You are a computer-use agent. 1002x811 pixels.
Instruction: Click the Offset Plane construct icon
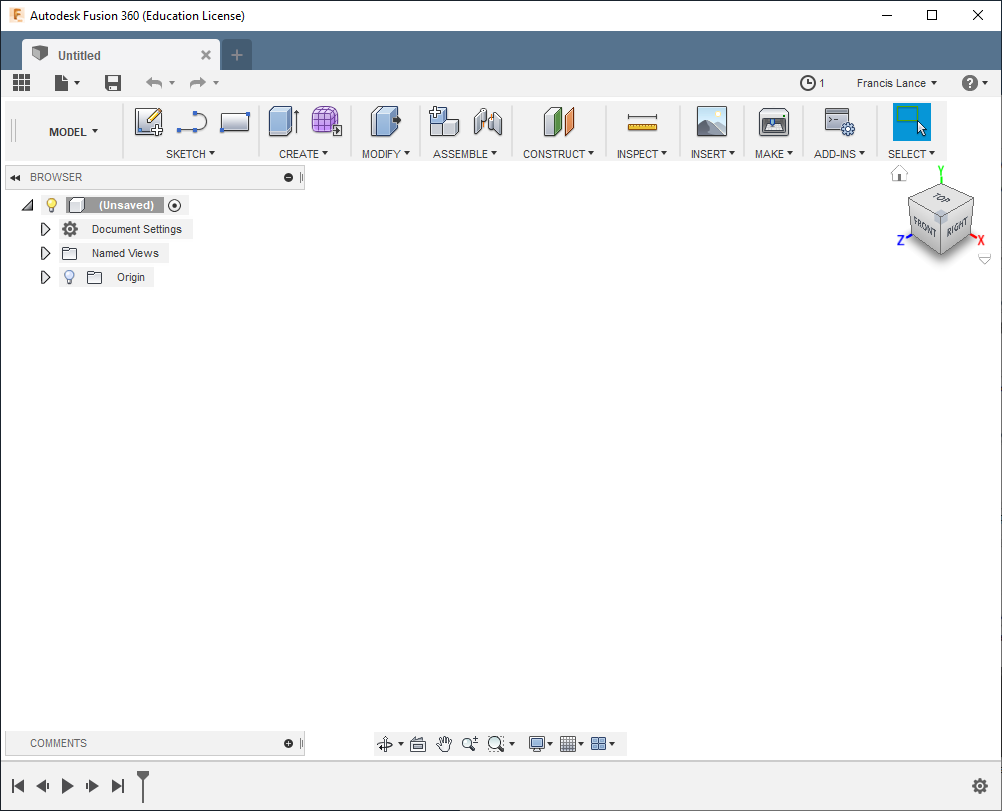pyautogui.click(x=559, y=121)
